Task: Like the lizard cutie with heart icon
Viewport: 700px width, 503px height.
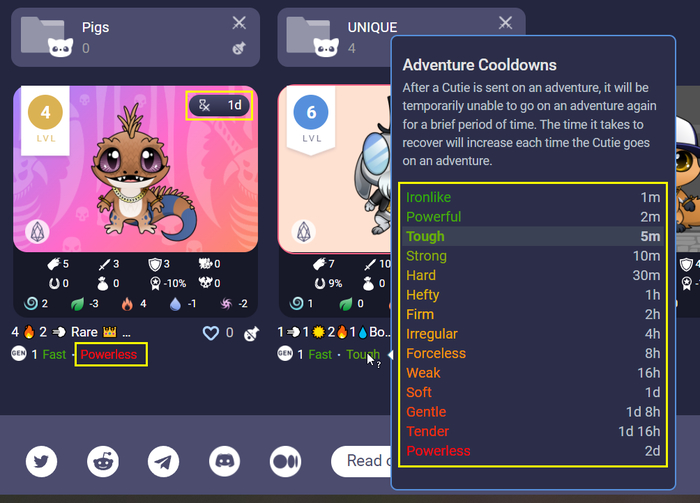Action: pos(211,333)
